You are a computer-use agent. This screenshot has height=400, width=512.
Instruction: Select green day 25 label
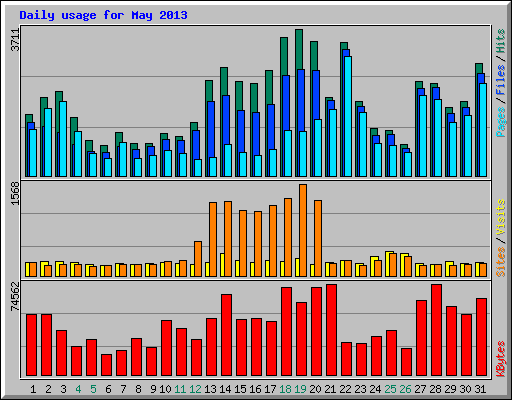click(390, 389)
